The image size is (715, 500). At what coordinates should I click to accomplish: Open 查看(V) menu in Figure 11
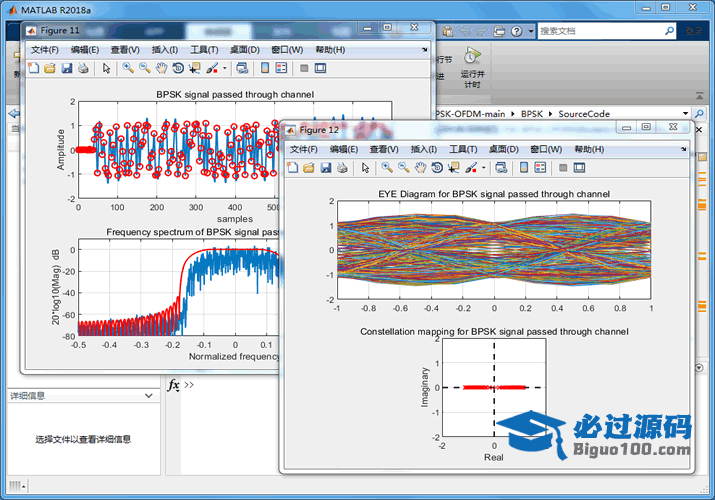pyautogui.click(x=125, y=50)
